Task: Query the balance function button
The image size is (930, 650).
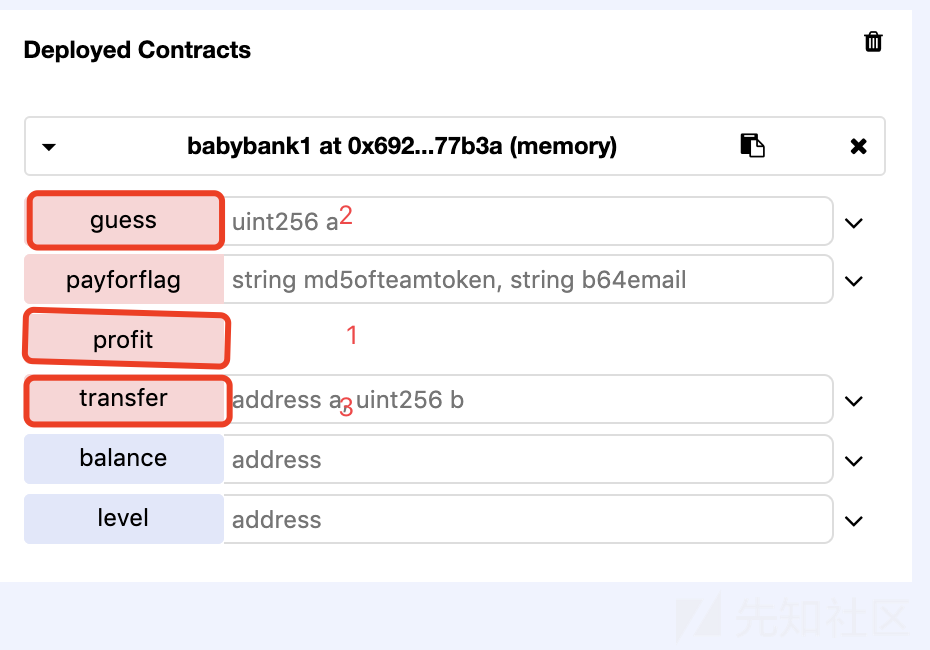Action: (124, 458)
